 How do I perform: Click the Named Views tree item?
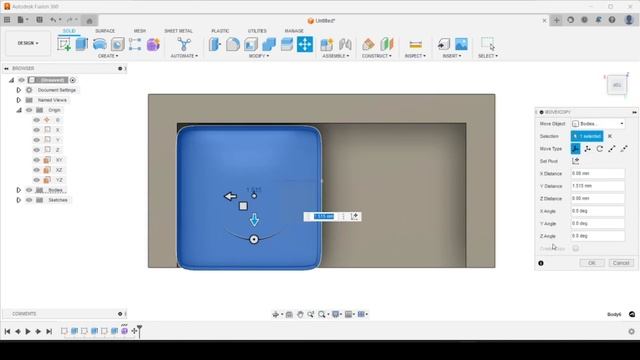click(52, 100)
